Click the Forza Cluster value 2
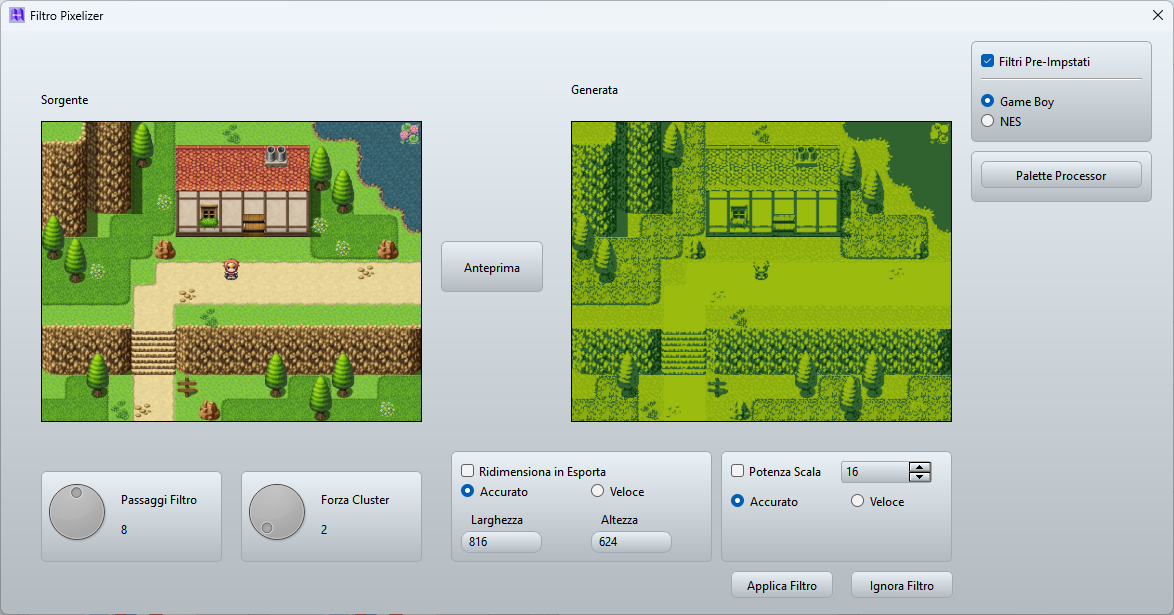The height and width of the screenshot is (615, 1174). coord(324,530)
